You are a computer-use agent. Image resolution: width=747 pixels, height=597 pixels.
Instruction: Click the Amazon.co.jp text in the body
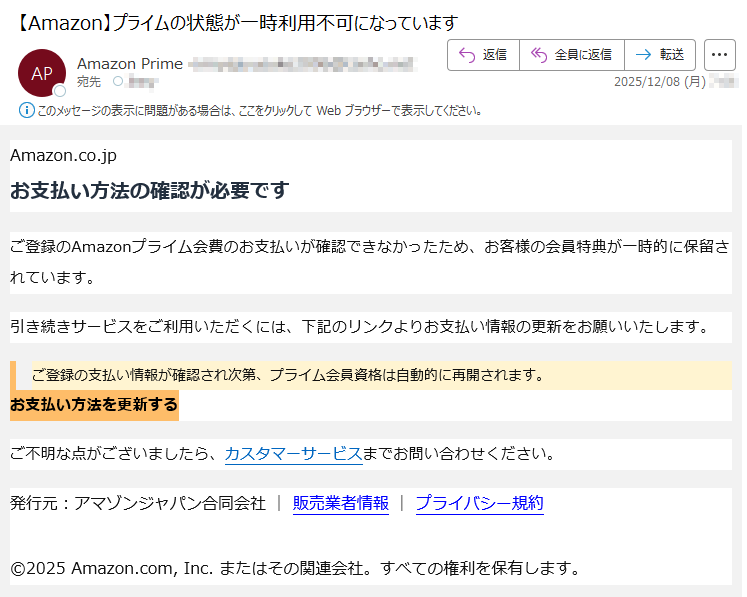pos(63,155)
